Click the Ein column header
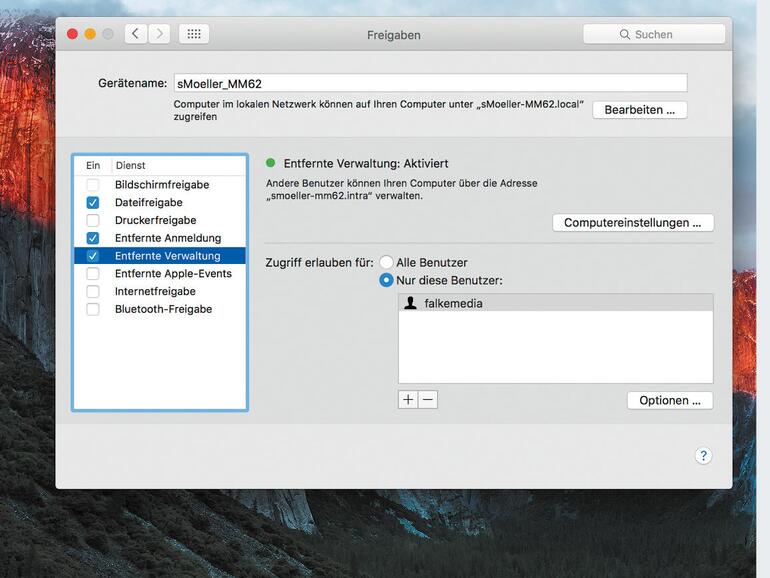770x578 pixels. point(93,165)
